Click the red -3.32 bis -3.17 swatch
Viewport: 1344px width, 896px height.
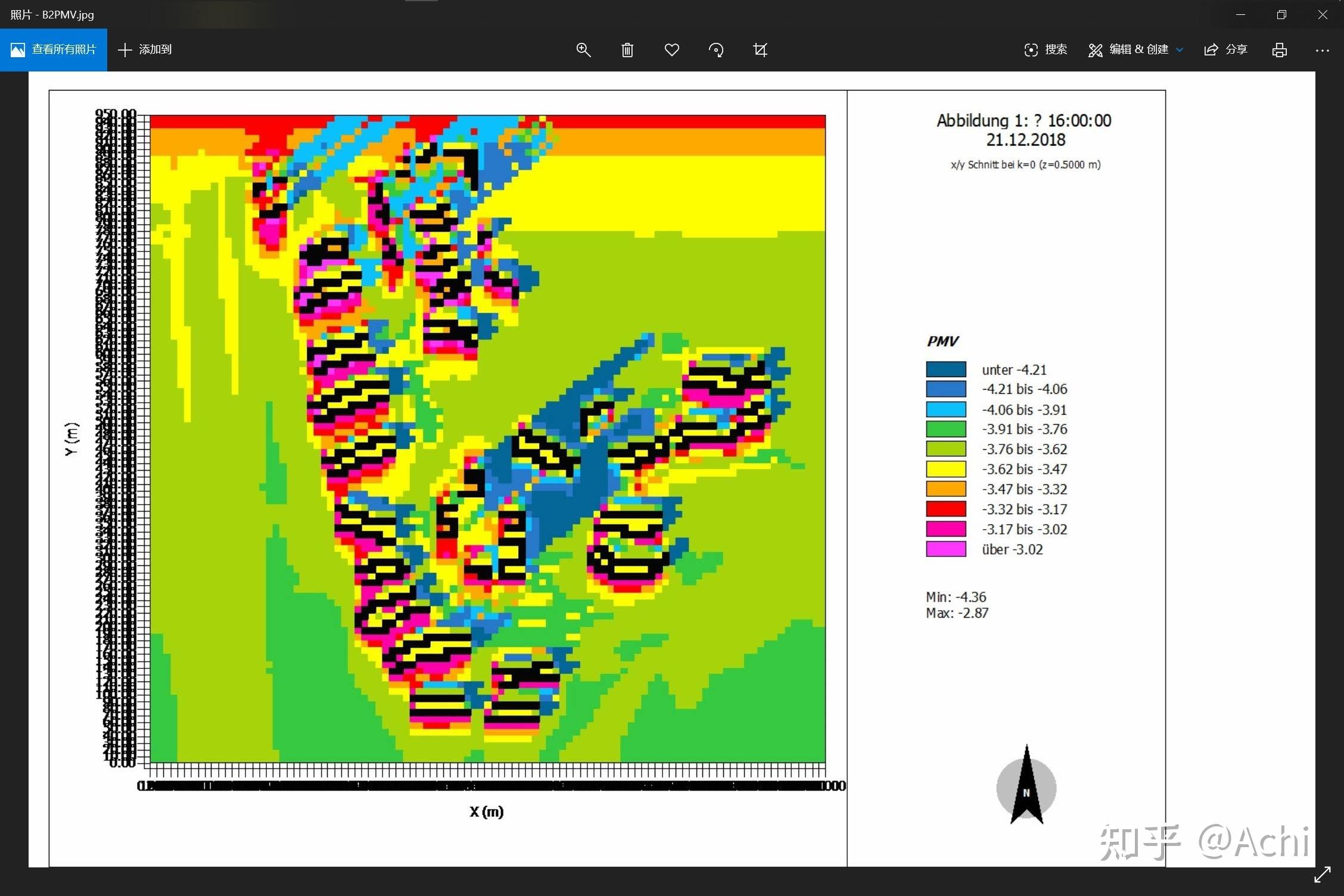(x=945, y=509)
